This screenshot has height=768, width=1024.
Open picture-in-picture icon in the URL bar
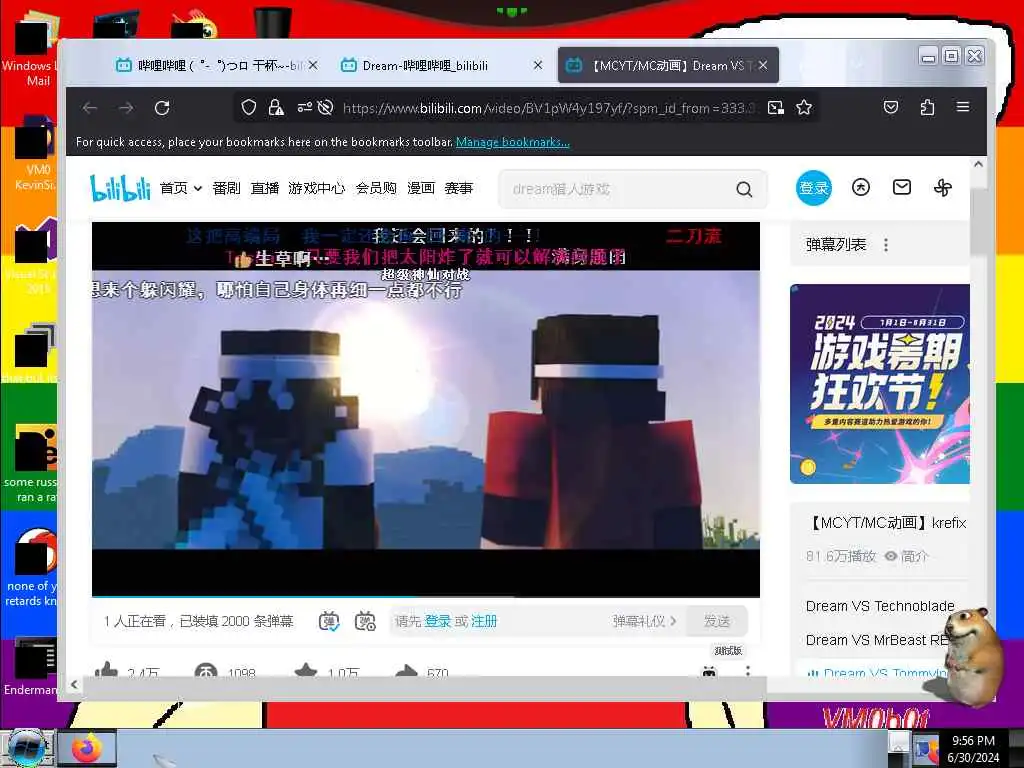tap(775, 108)
